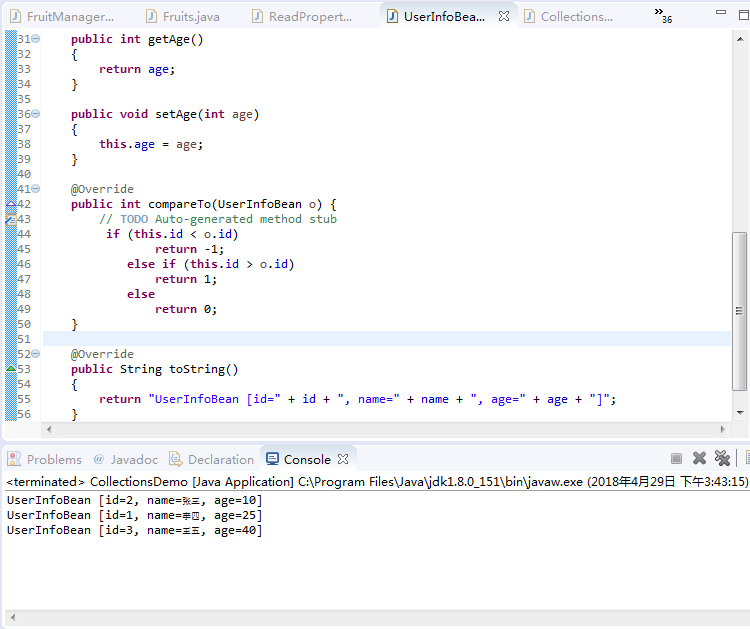Open the Fruits.java editor tab

(183, 17)
